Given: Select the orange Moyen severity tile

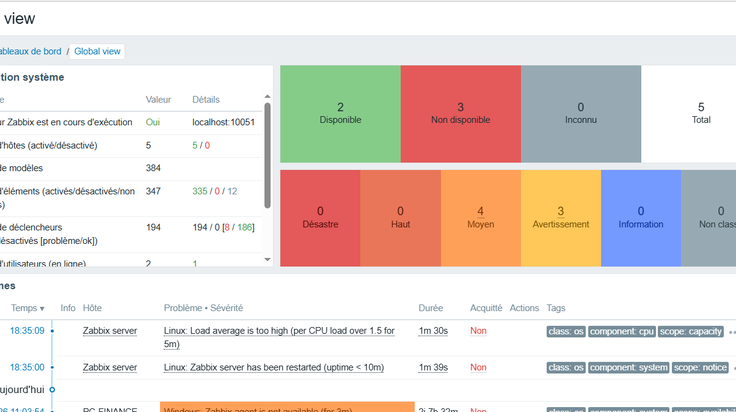Looking at the screenshot, I should click(481, 218).
